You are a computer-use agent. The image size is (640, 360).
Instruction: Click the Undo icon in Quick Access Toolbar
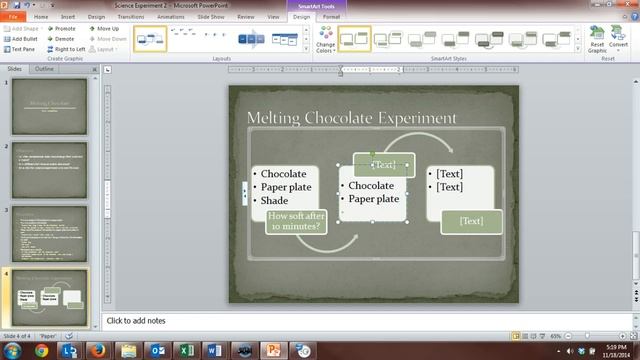(27, 5)
